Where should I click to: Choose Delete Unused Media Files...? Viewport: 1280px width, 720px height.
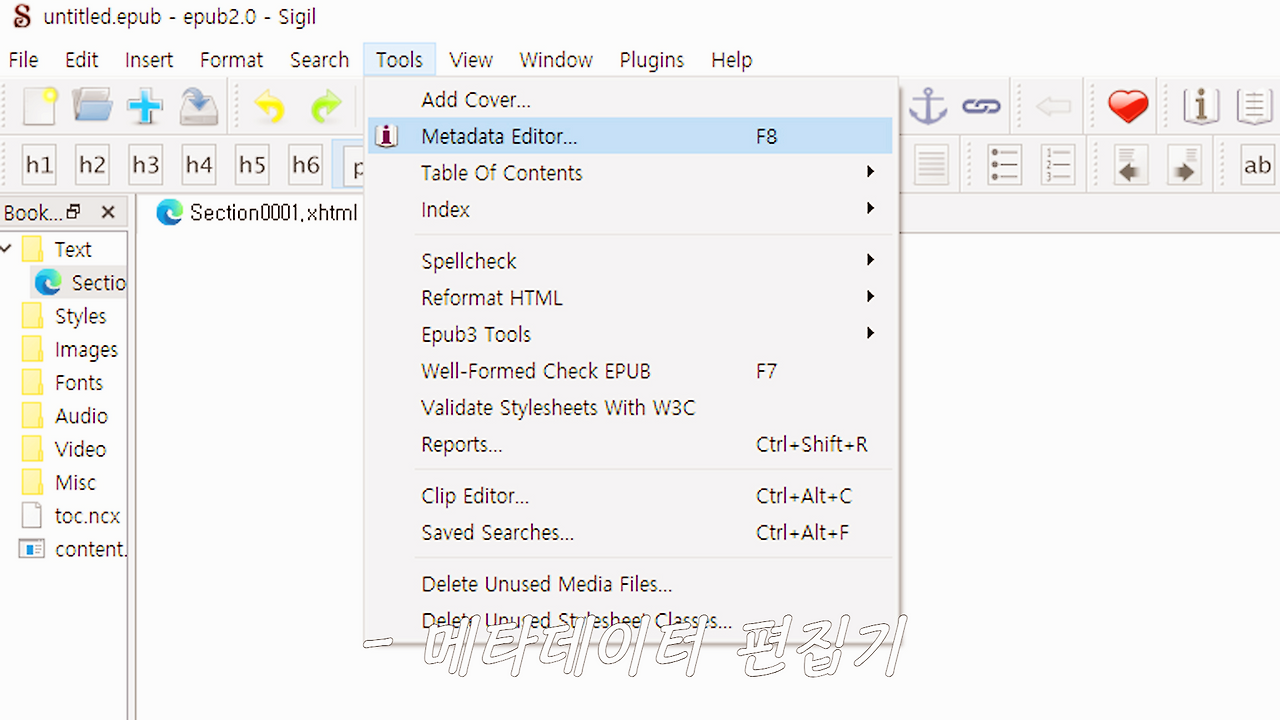[x=630, y=584]
